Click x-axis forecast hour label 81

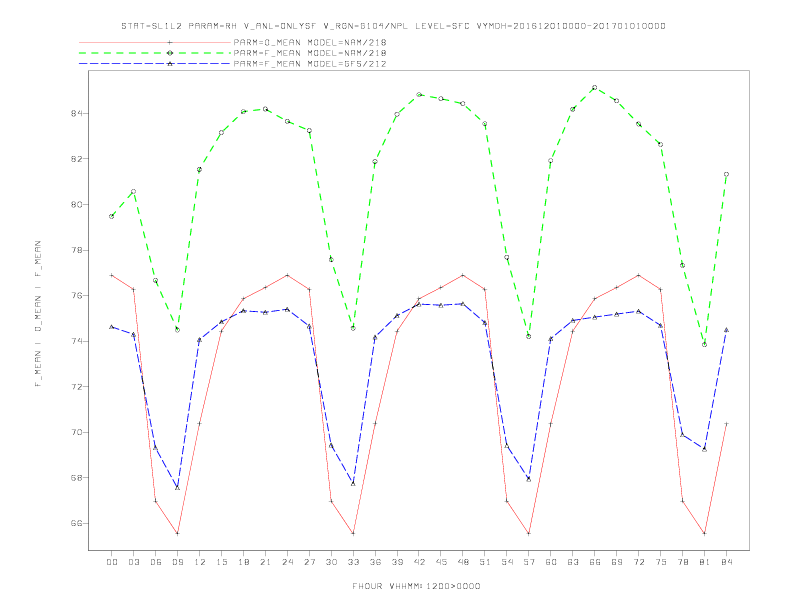(705, 562)
